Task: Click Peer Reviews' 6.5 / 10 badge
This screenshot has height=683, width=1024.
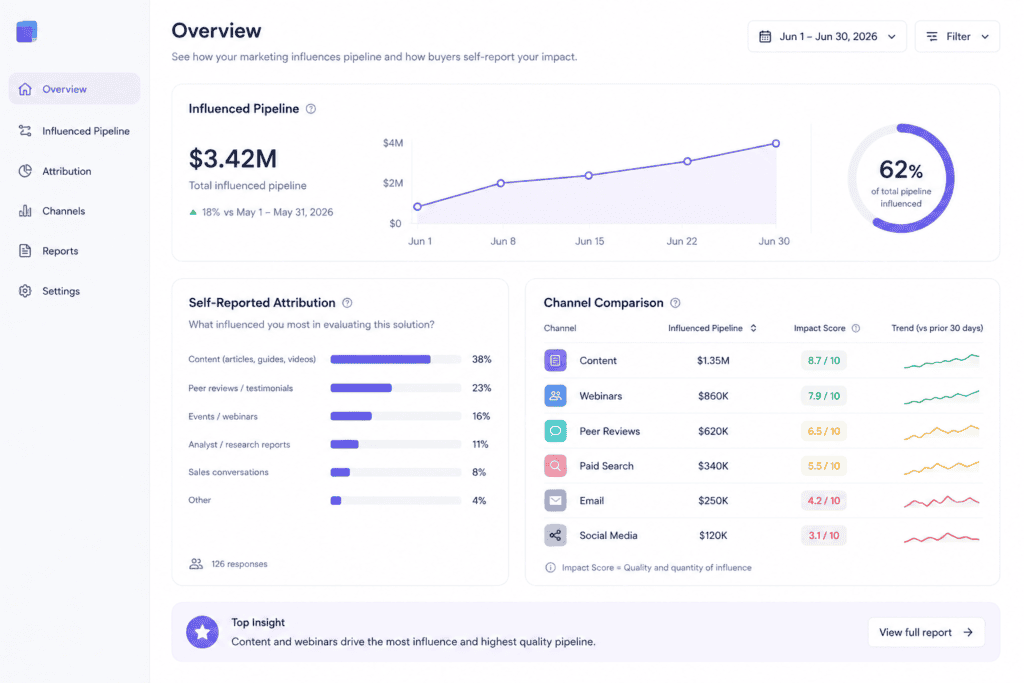Action: (x=824, y=431)
